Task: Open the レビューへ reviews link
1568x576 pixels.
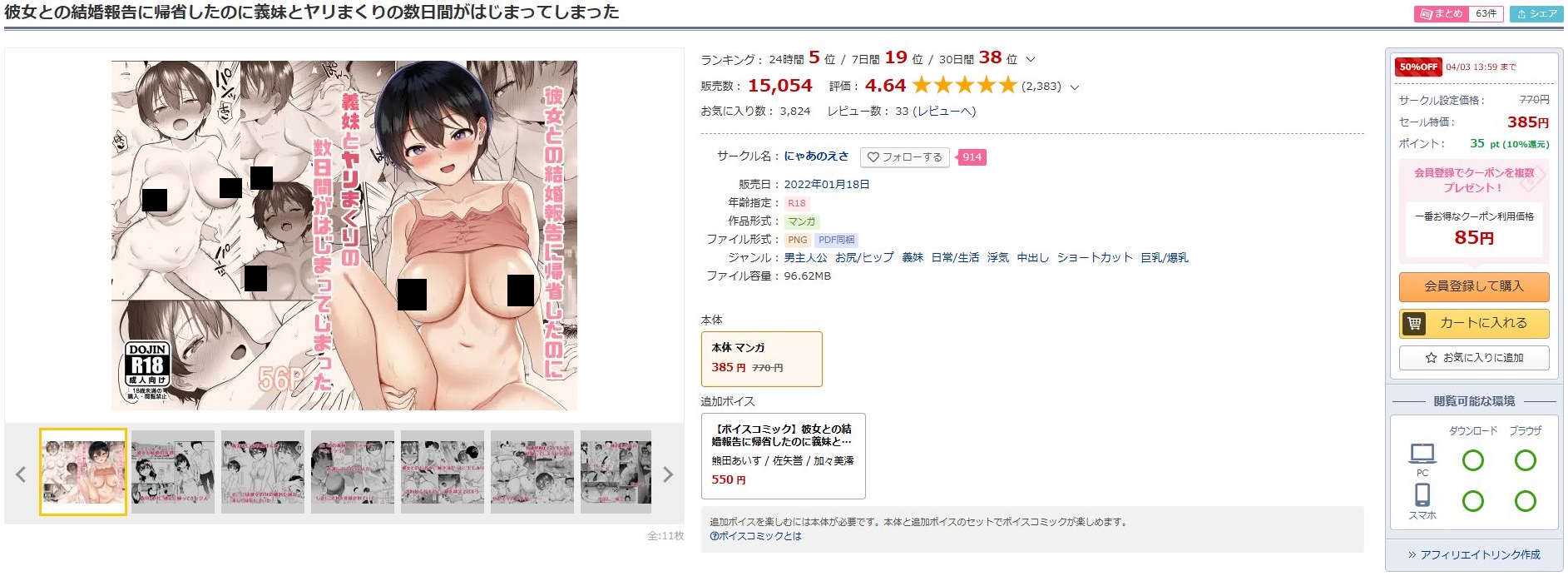Action: click(944, 112)
